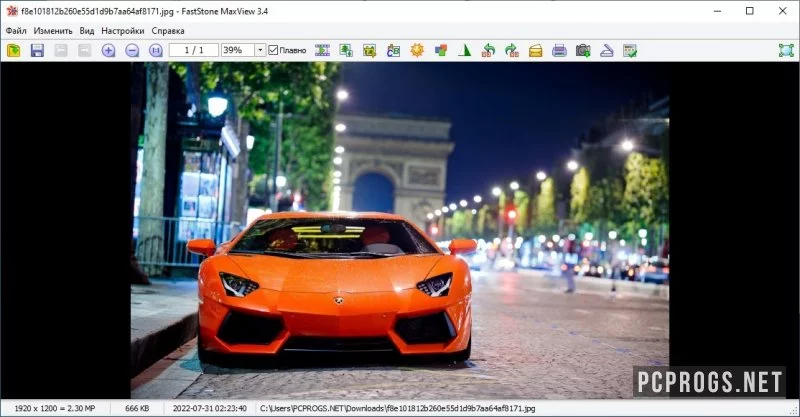
Task: Click the date 2022-07-31 02:23:40
Action: coord(210,408)
